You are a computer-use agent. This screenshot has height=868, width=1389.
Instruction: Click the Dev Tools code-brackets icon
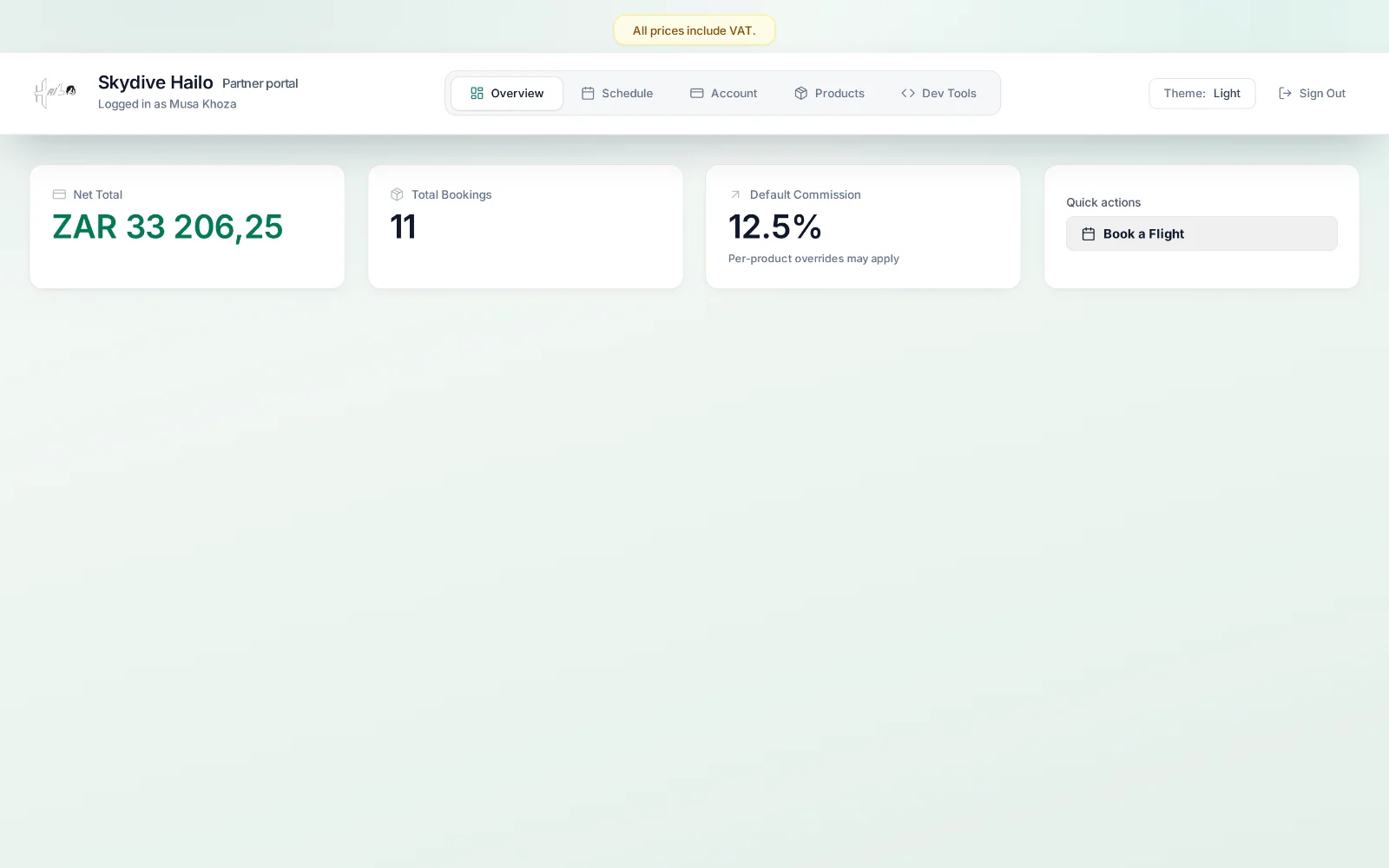[x=908, y=93]
